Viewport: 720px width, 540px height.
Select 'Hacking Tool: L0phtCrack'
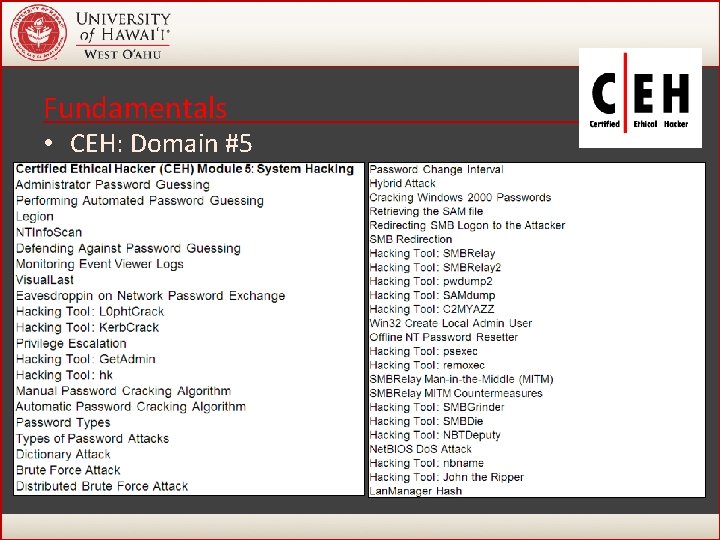[x=90, y=312]
